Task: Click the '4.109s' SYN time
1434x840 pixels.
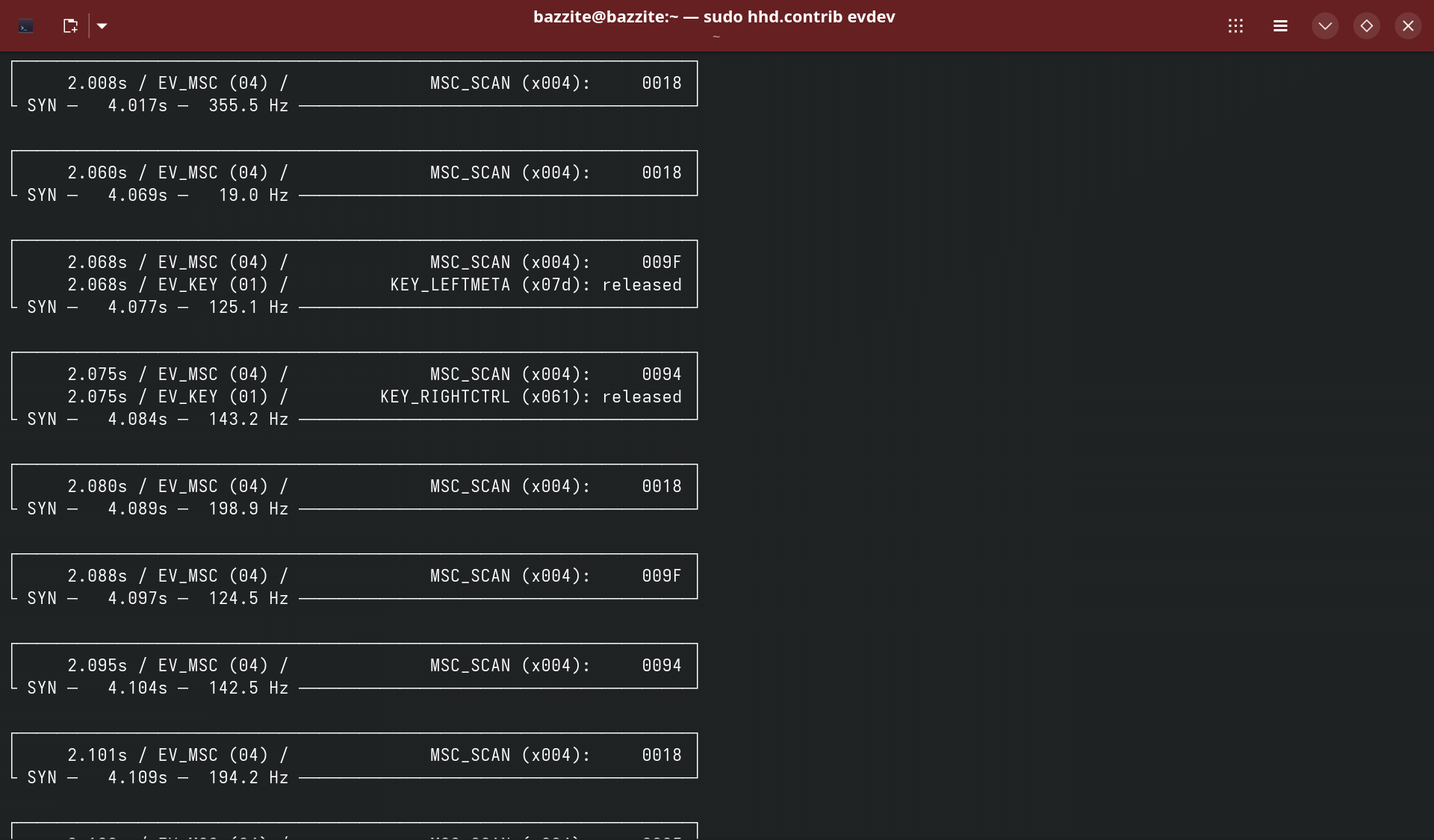Action: tap(137, 778)
